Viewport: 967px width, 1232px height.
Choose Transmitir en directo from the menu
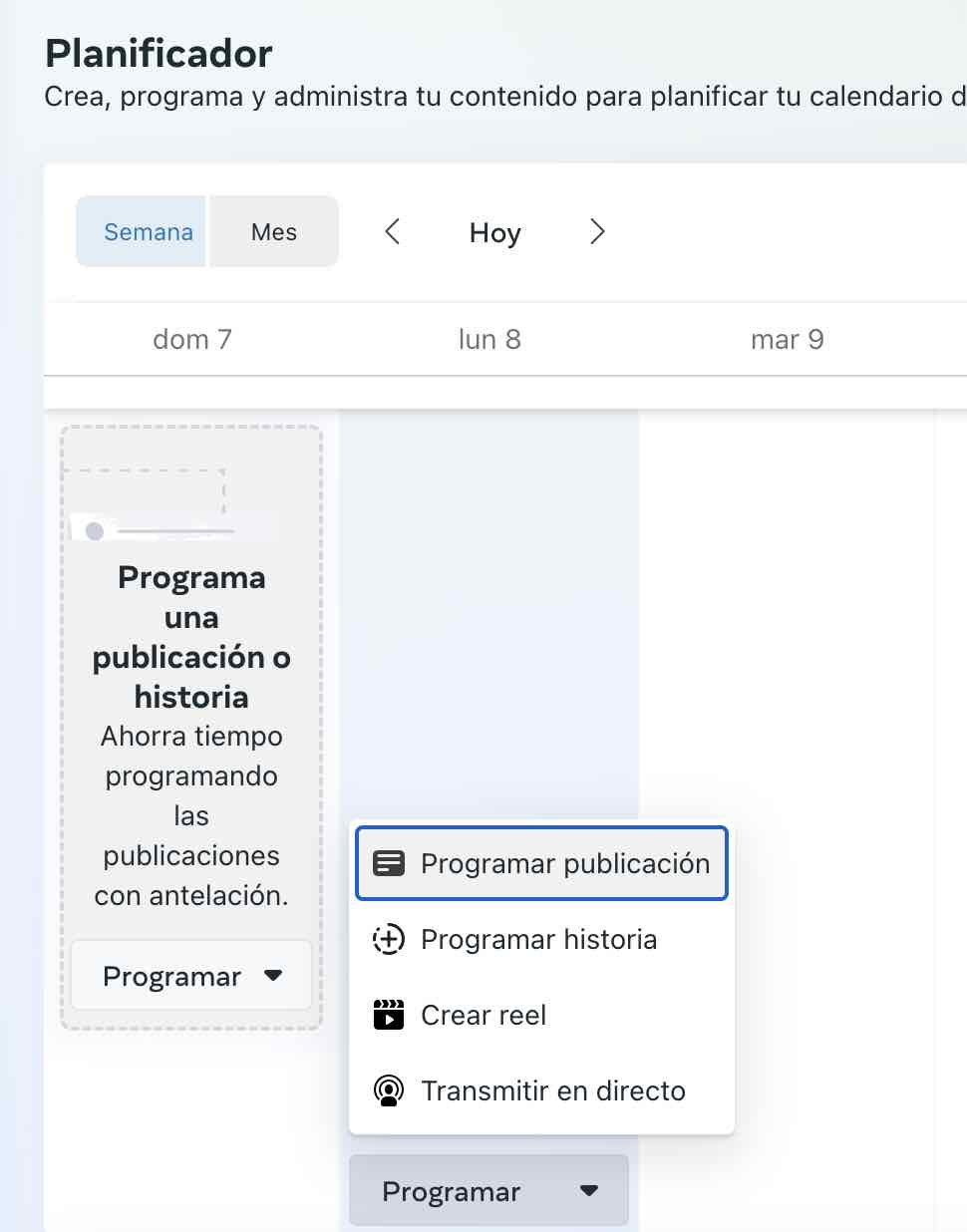(x=541, y=1090)
